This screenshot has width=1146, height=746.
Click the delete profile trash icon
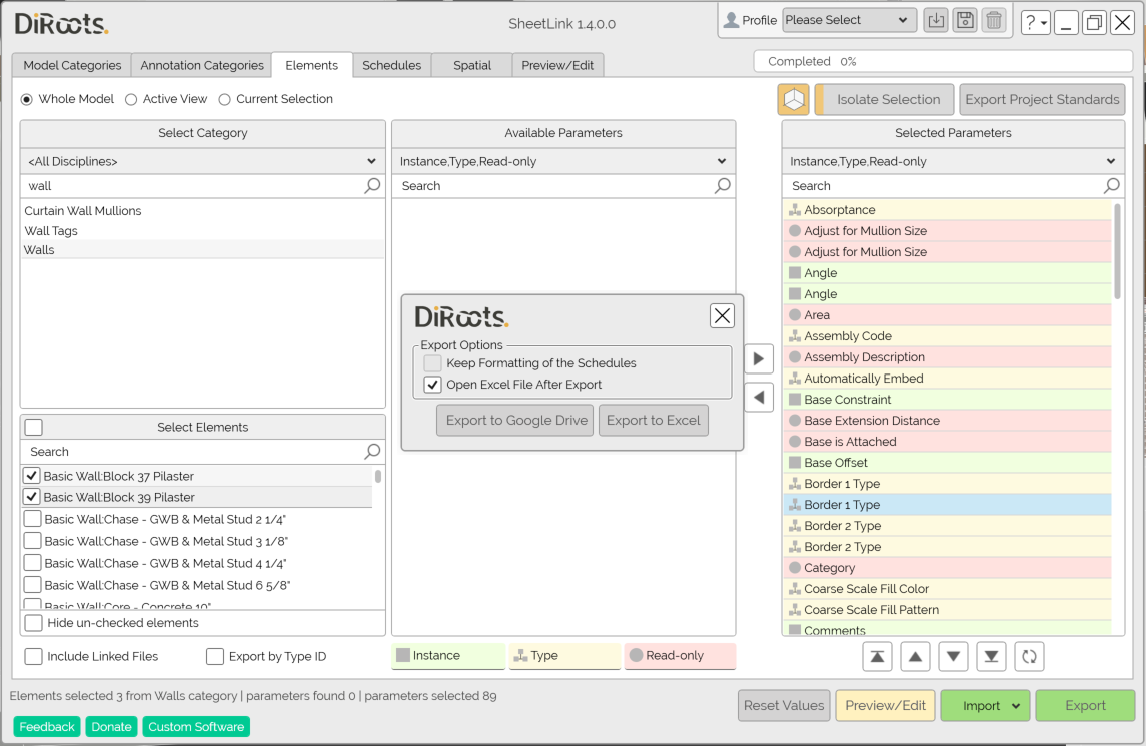click(x=993, y=21)
